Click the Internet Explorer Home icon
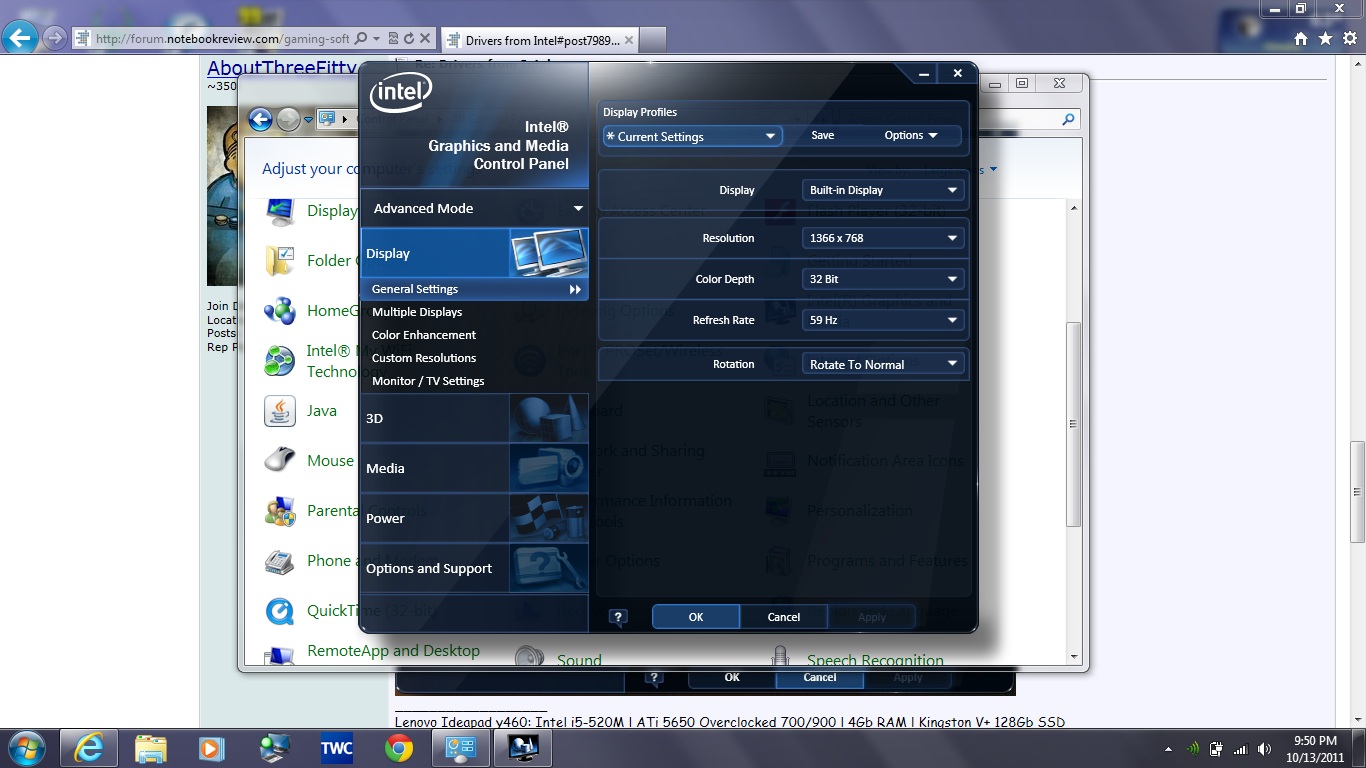The width and height of the screenshot is (1366, 768). pos(1301,39)
